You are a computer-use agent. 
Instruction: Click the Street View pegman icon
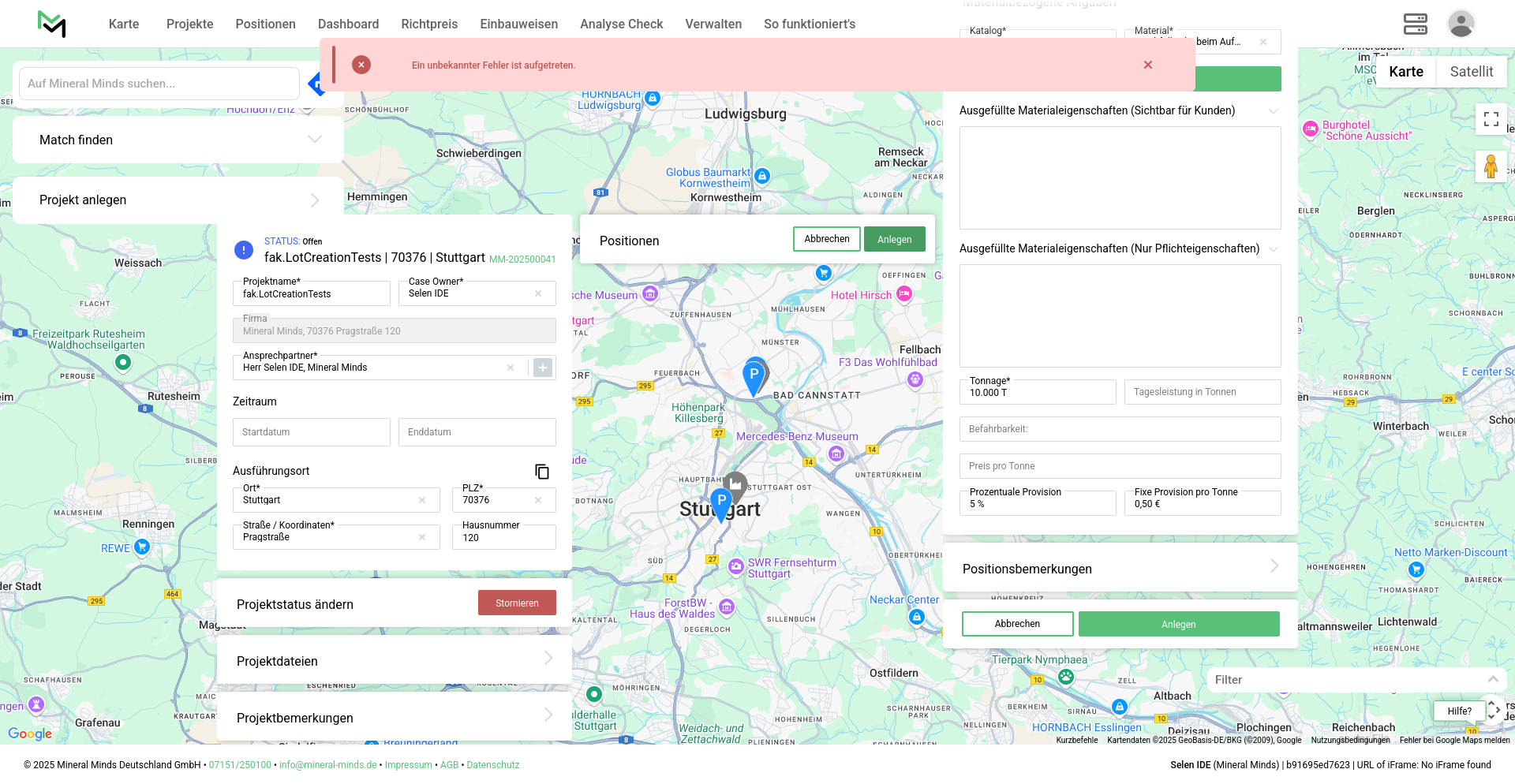coord(1491,166)
